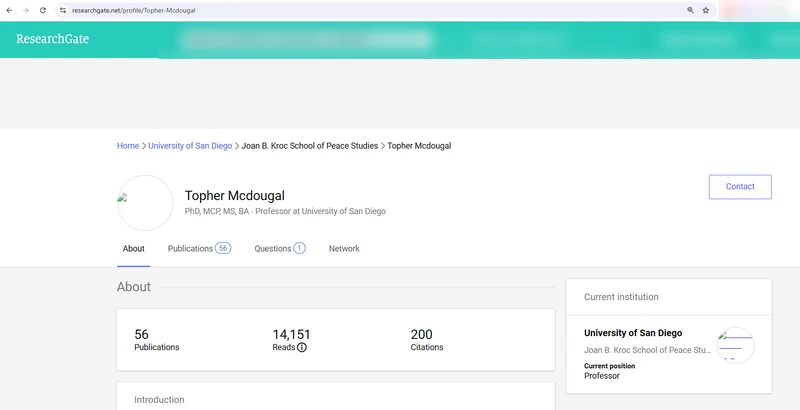Switch to the Publications tab
The image size is (800, 410).
[199, 249]
